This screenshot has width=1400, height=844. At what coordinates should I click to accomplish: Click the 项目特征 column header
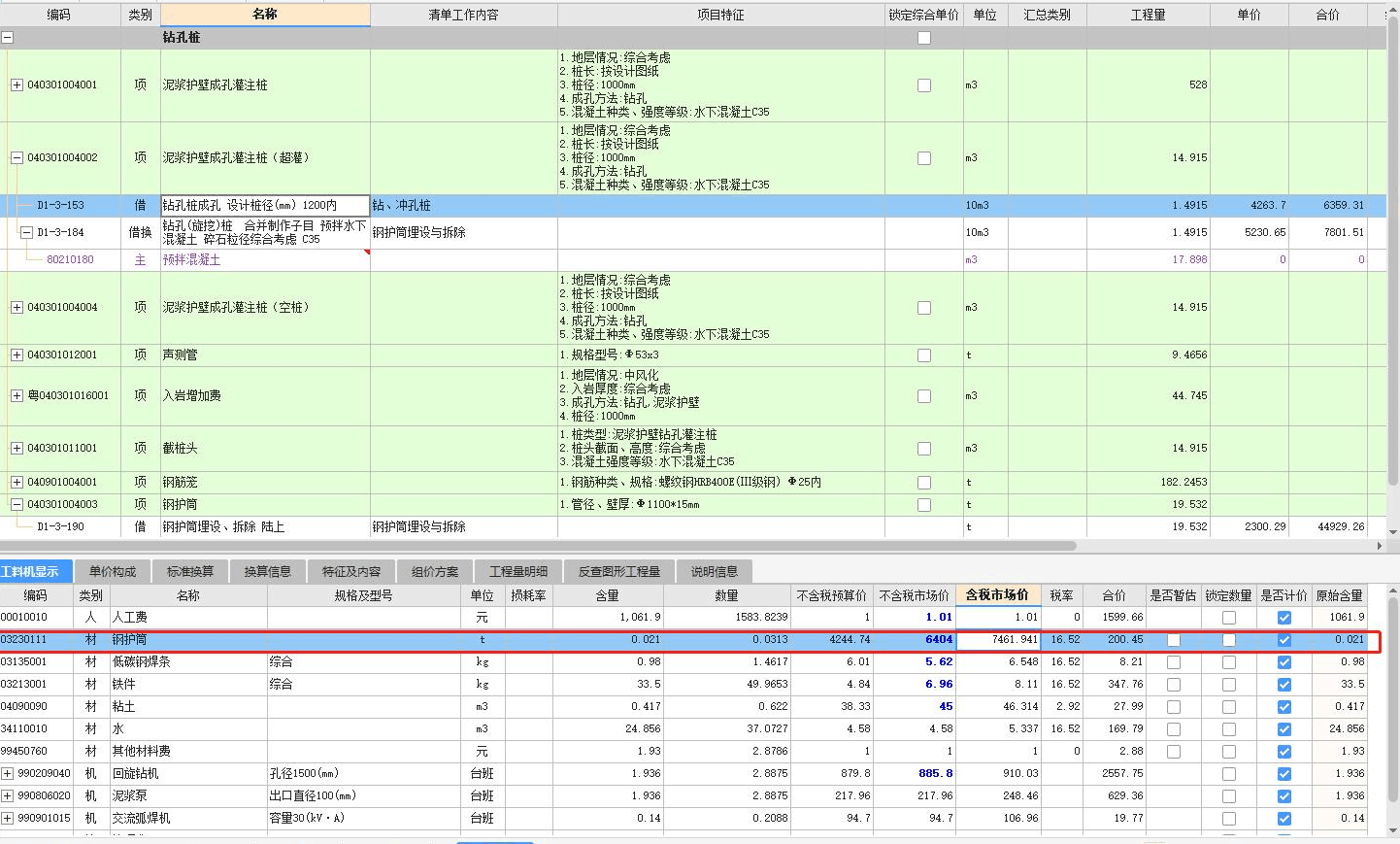coord(720,15)
